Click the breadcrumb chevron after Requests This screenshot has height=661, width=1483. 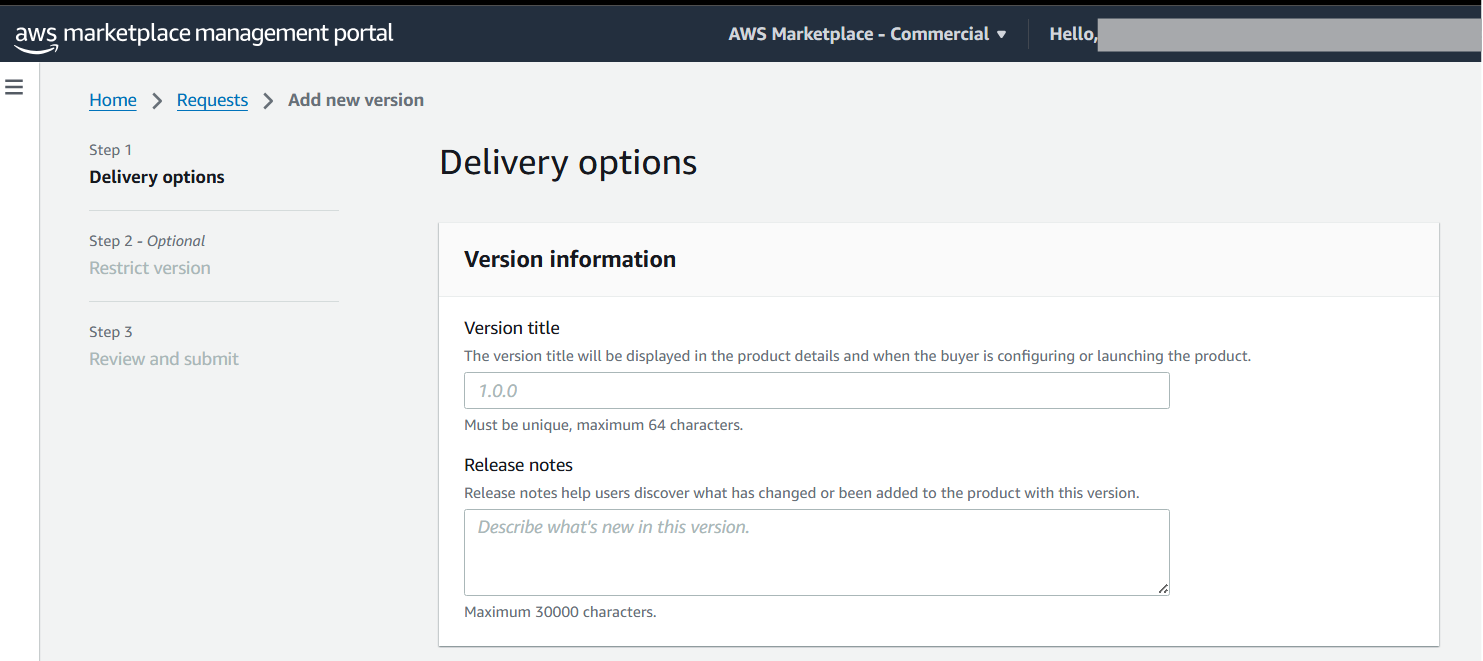[268, 101]
